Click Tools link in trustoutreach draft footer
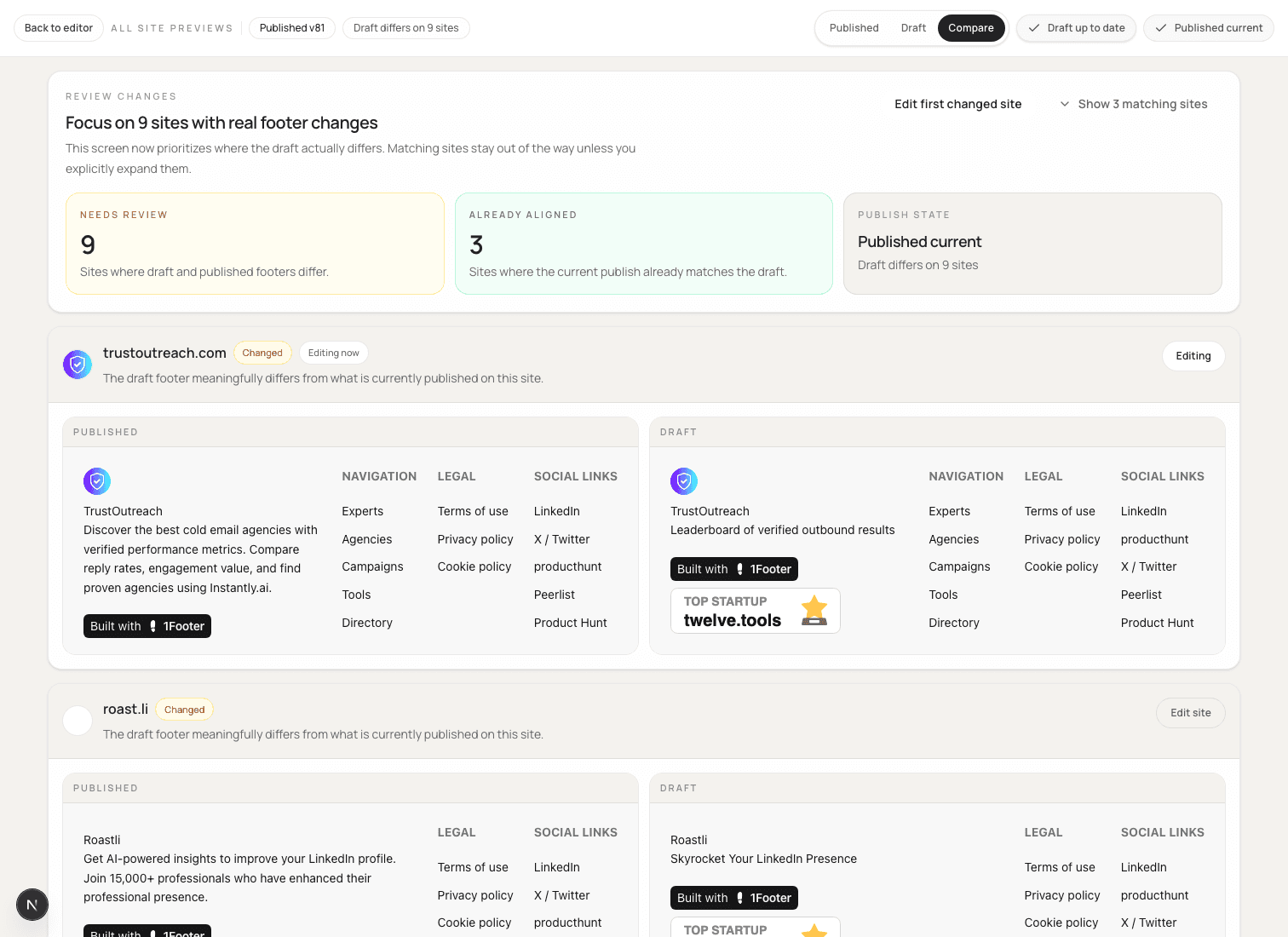1288x937 pixels. (x=943, y=595)
